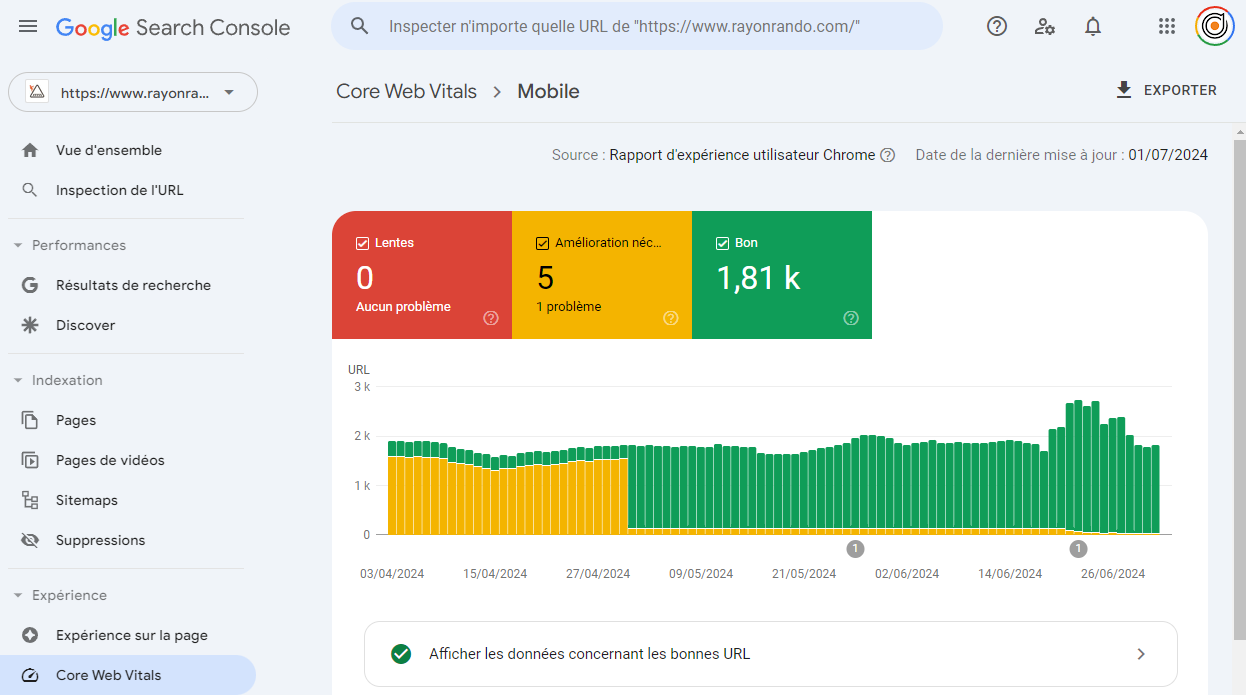Click the search magnifier icon
This screenshot has height=695, width=1246.
360,26
